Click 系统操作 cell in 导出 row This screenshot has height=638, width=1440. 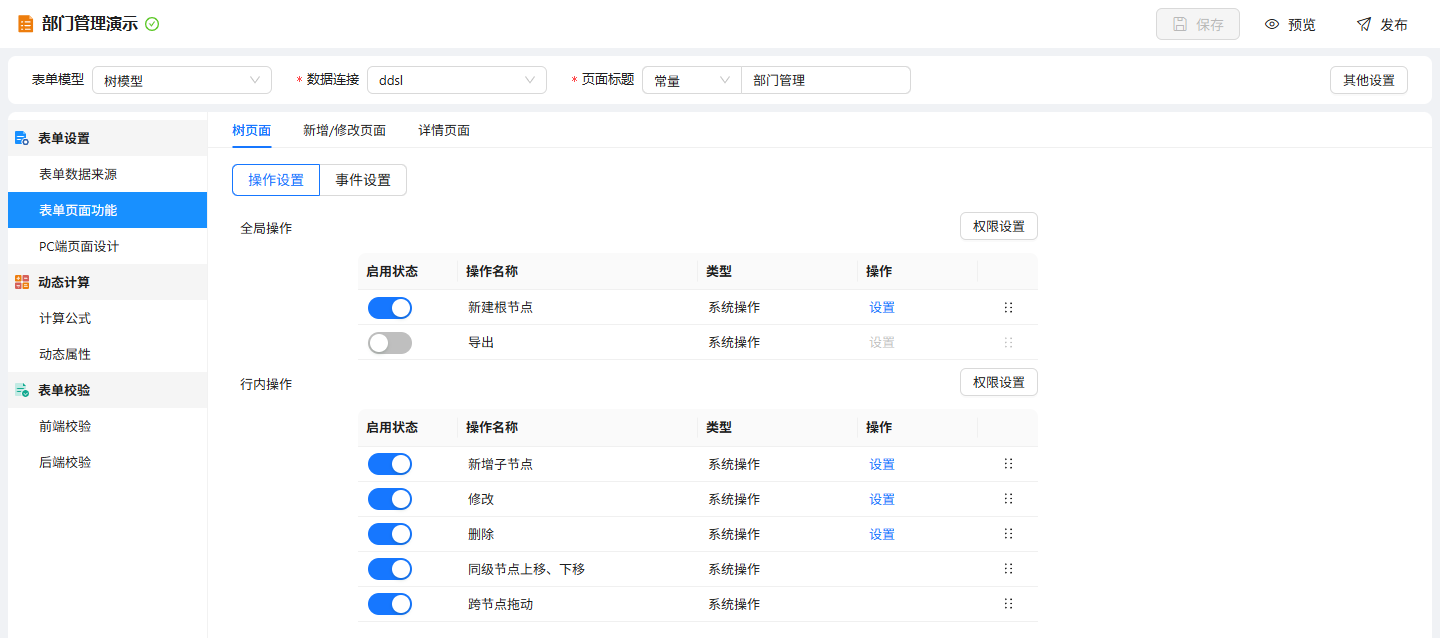[734, 342]
